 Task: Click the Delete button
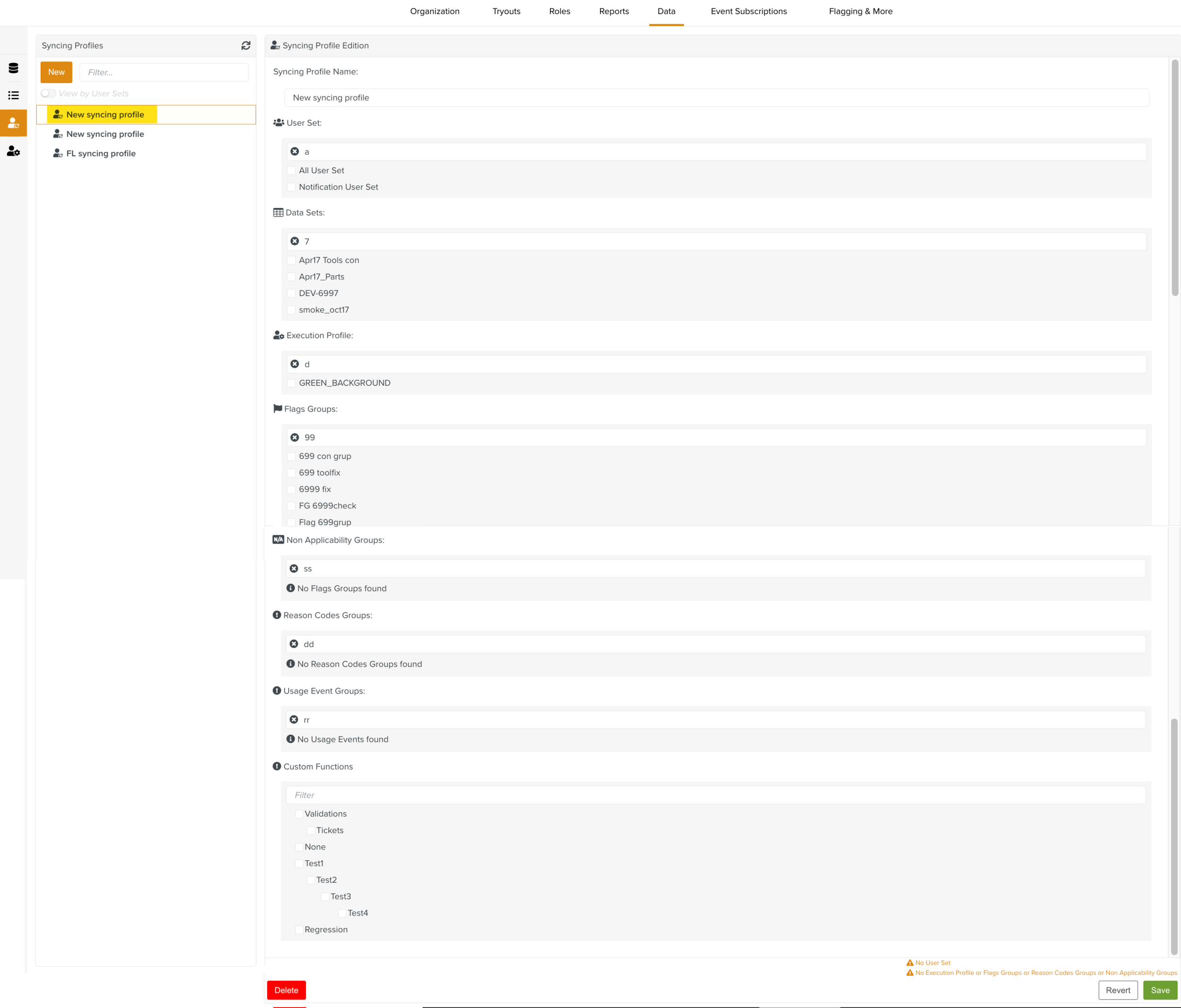(286, 991)
